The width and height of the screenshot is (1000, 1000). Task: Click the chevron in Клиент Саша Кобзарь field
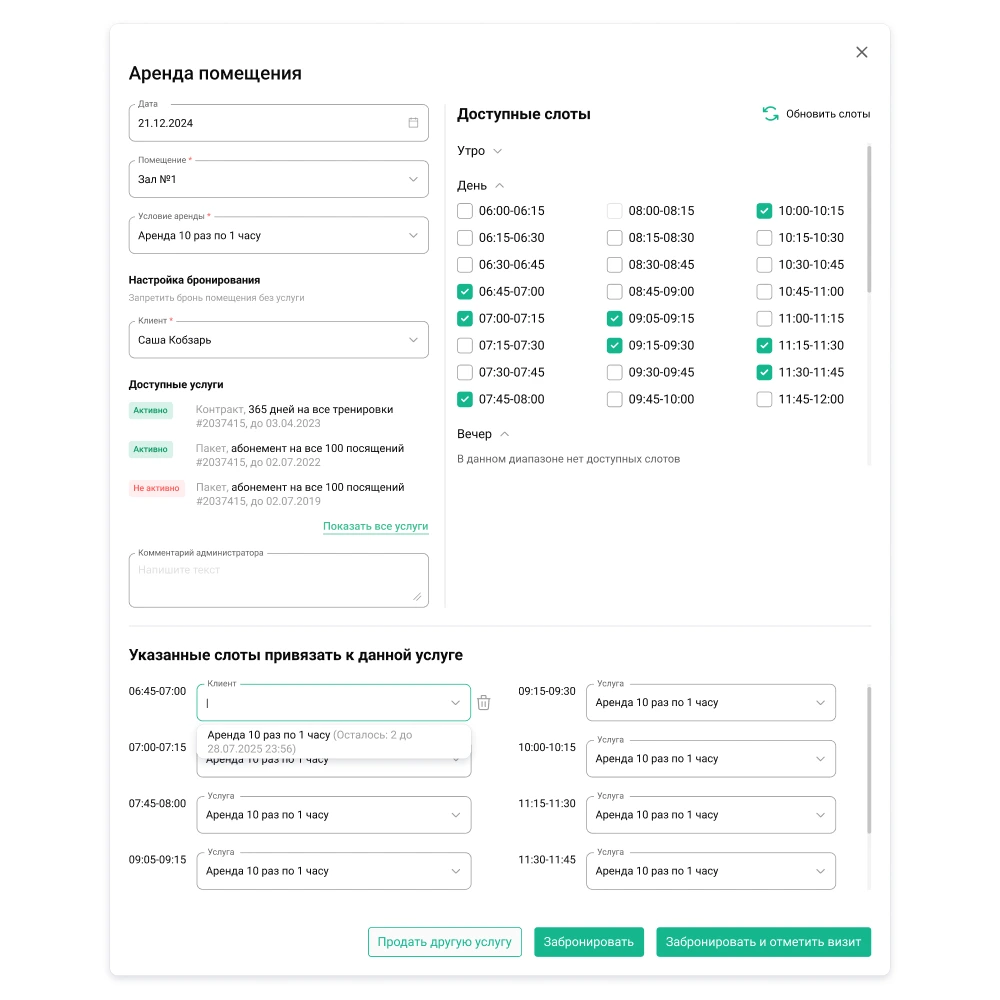click(413, 340)
